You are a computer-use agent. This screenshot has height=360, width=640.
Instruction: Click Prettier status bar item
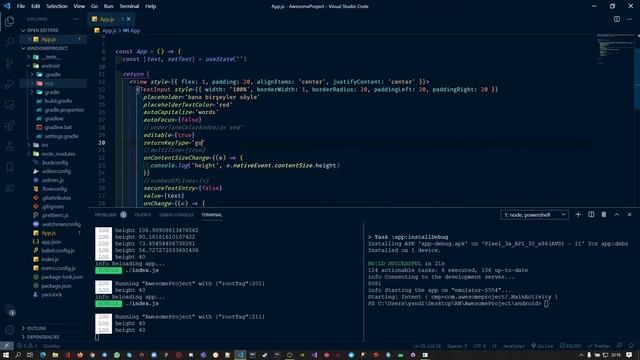pos(599,346)
